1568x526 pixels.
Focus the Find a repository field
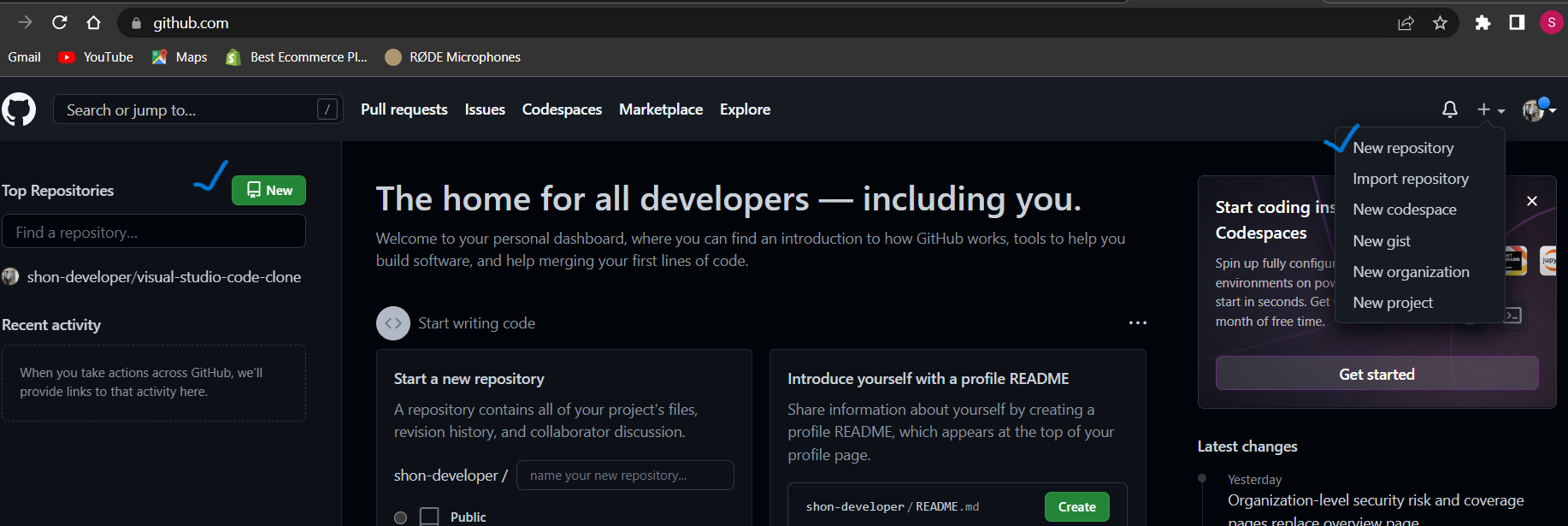(154, 232)
